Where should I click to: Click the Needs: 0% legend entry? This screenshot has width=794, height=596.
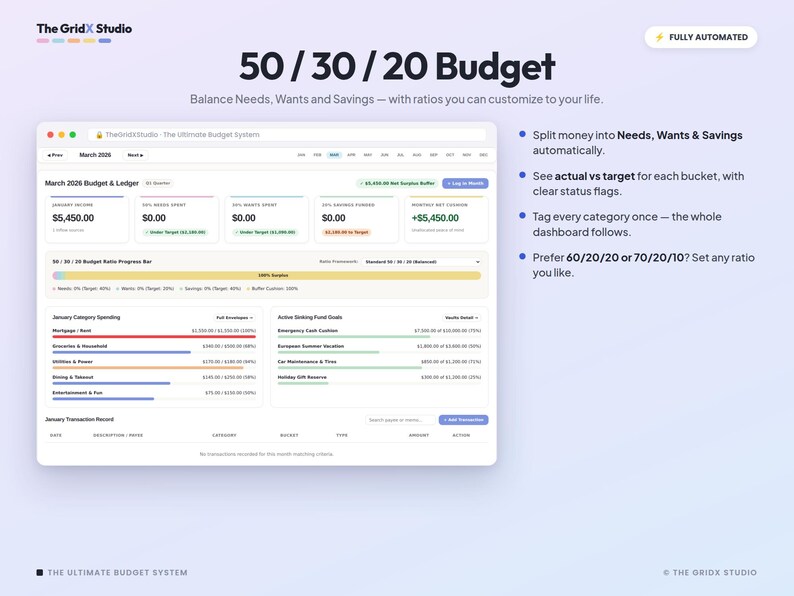tap(82, 289)
